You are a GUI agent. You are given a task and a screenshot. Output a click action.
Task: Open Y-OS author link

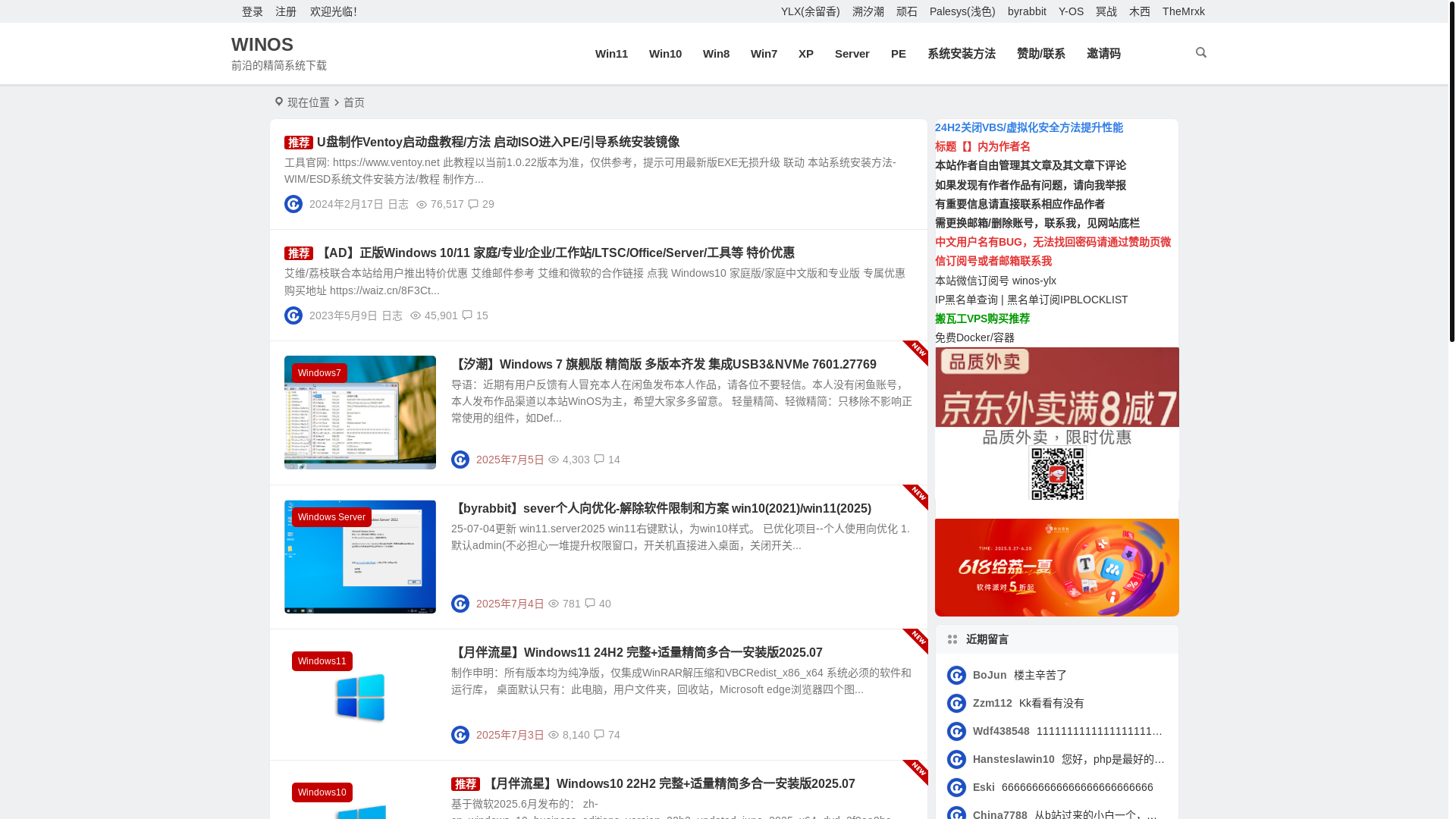tap(1071, 11)
